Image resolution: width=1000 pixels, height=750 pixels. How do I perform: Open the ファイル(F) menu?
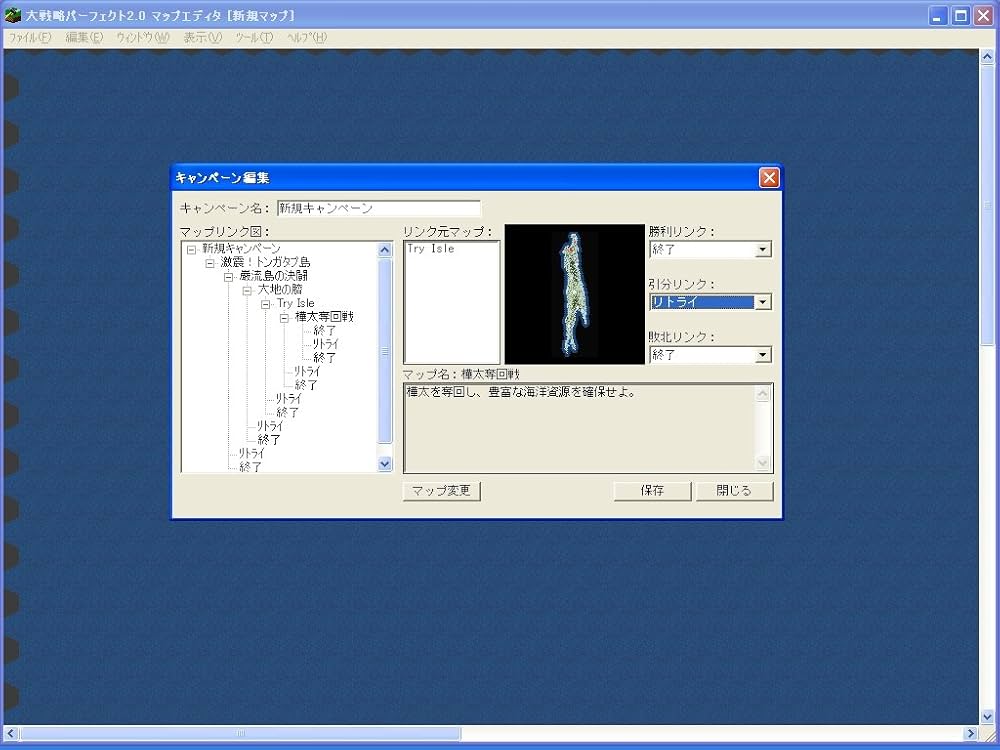point(29,38)
